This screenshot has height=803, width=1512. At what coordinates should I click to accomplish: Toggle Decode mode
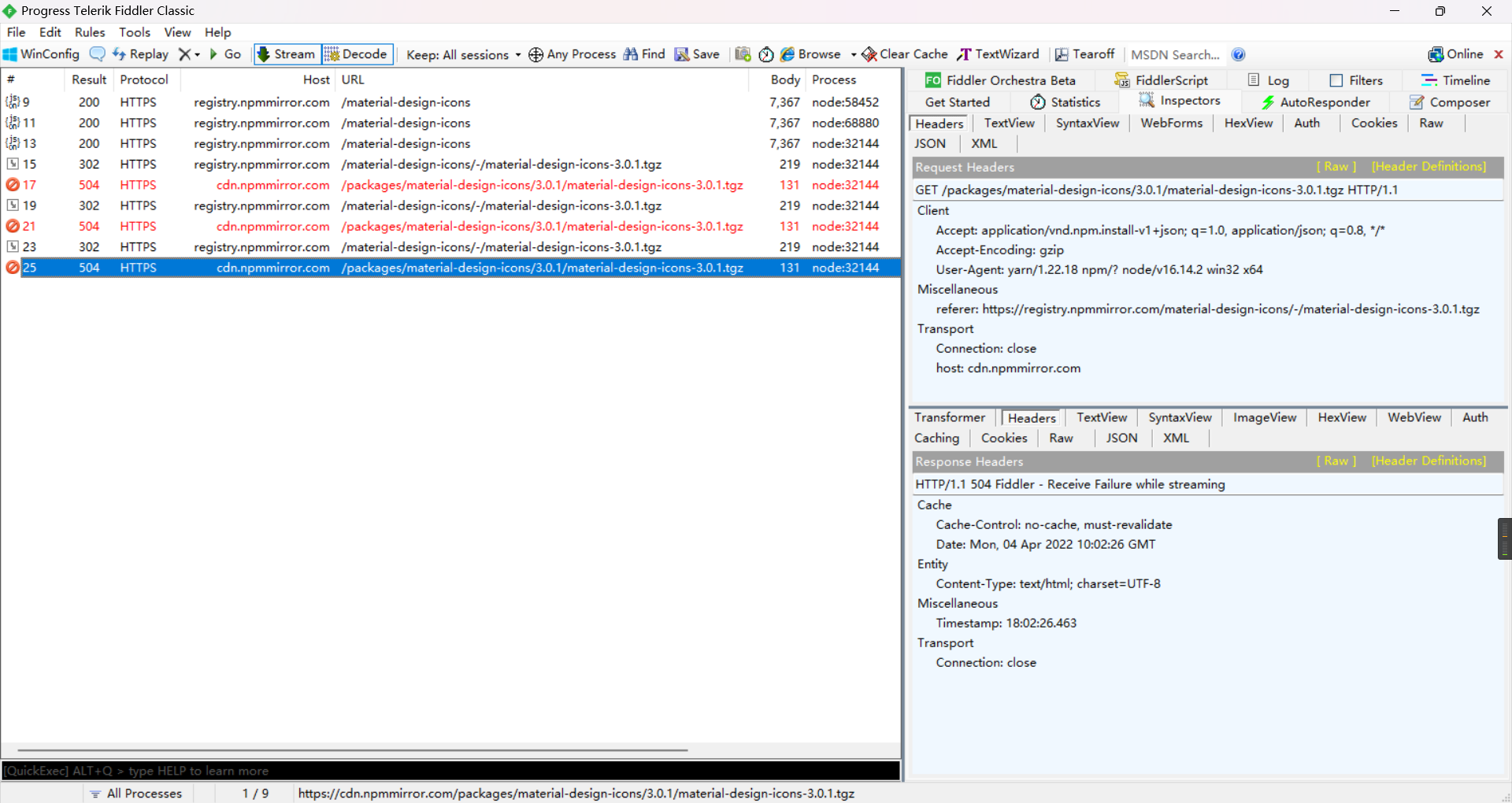(357, 54)
